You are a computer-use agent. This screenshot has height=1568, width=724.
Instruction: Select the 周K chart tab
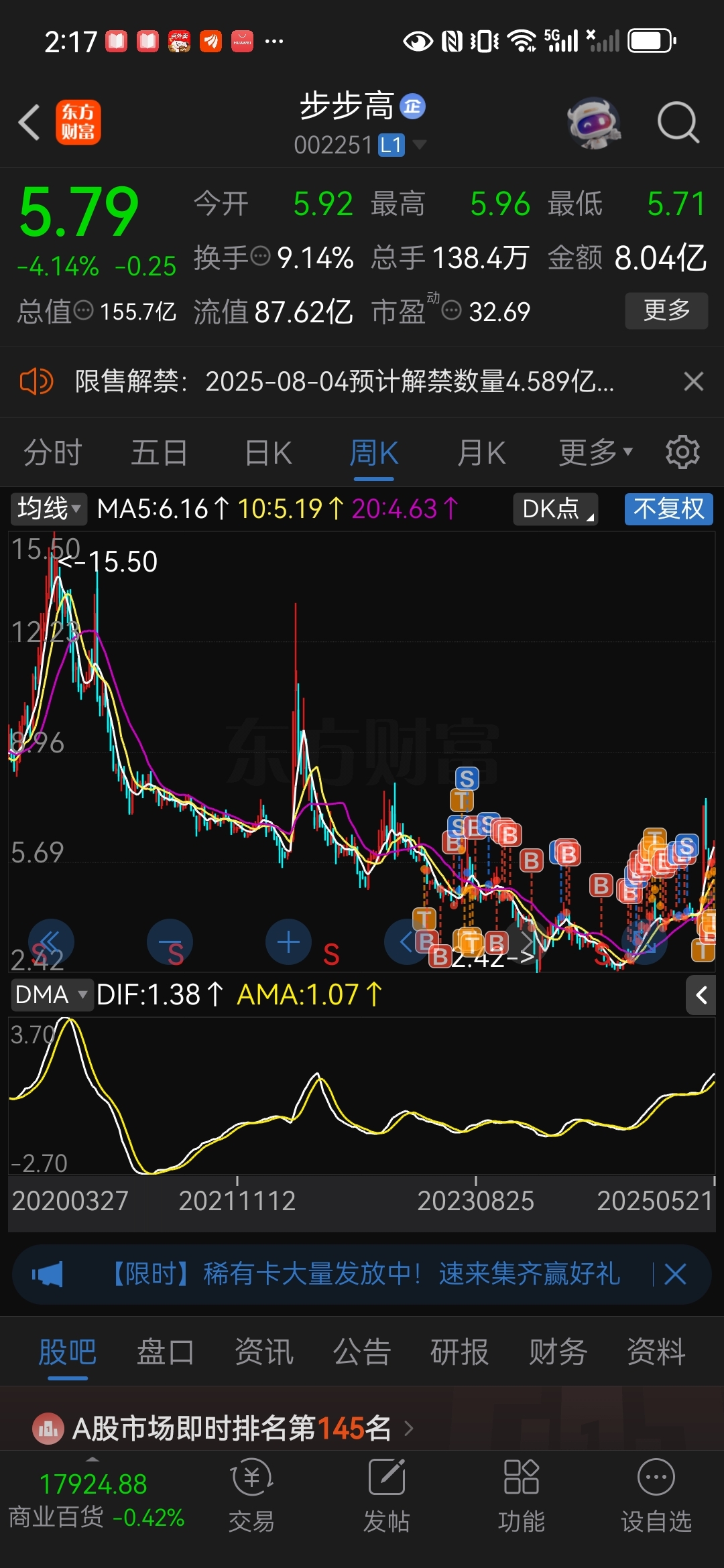[374, 453]
